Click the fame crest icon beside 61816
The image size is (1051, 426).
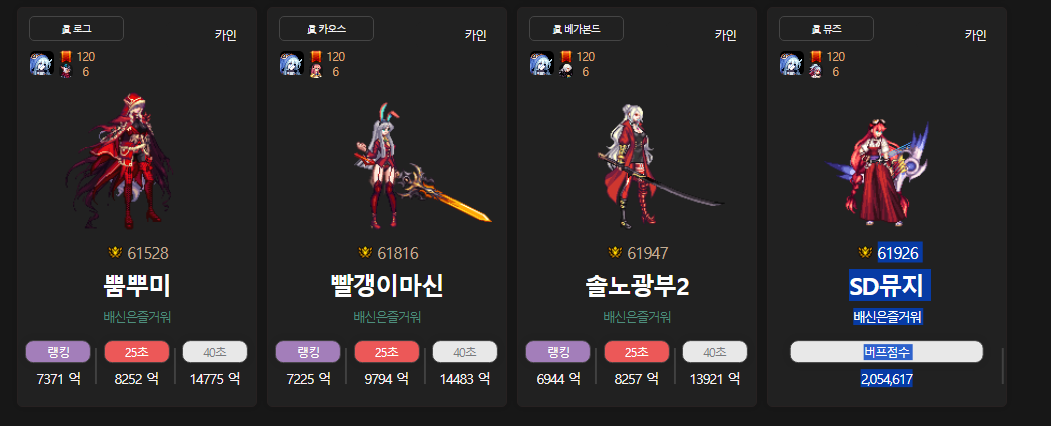[365, 253]
